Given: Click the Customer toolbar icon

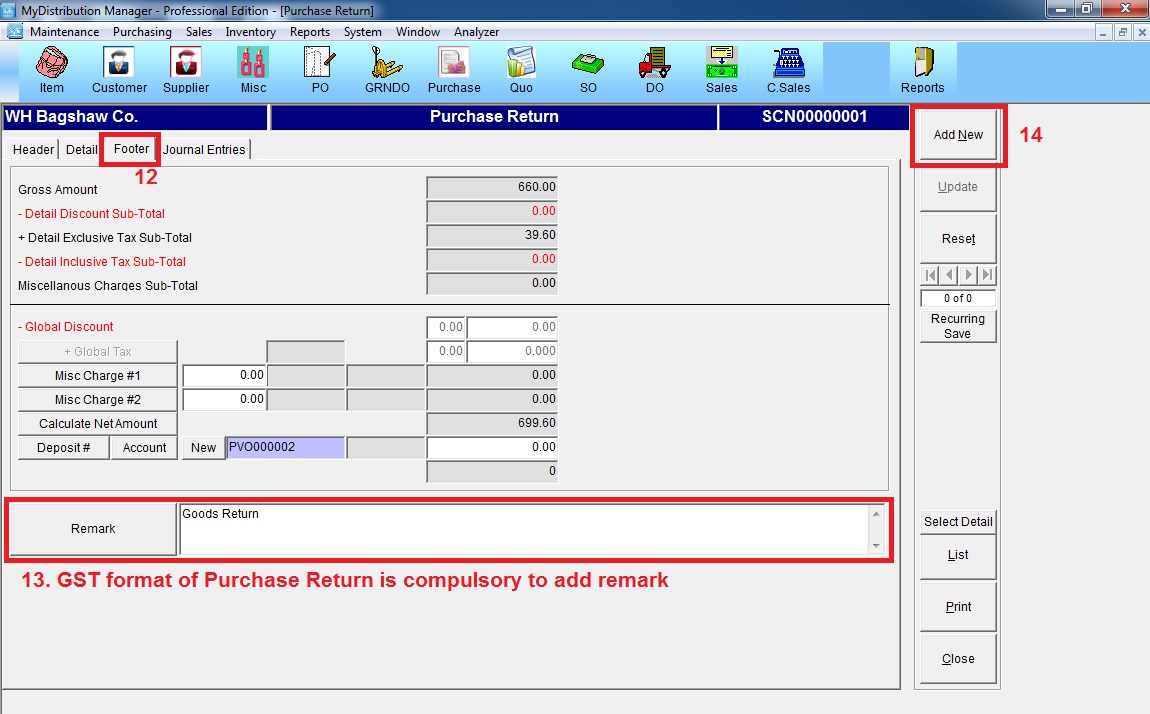Looking at the screenshot, I should click(119, 70).
